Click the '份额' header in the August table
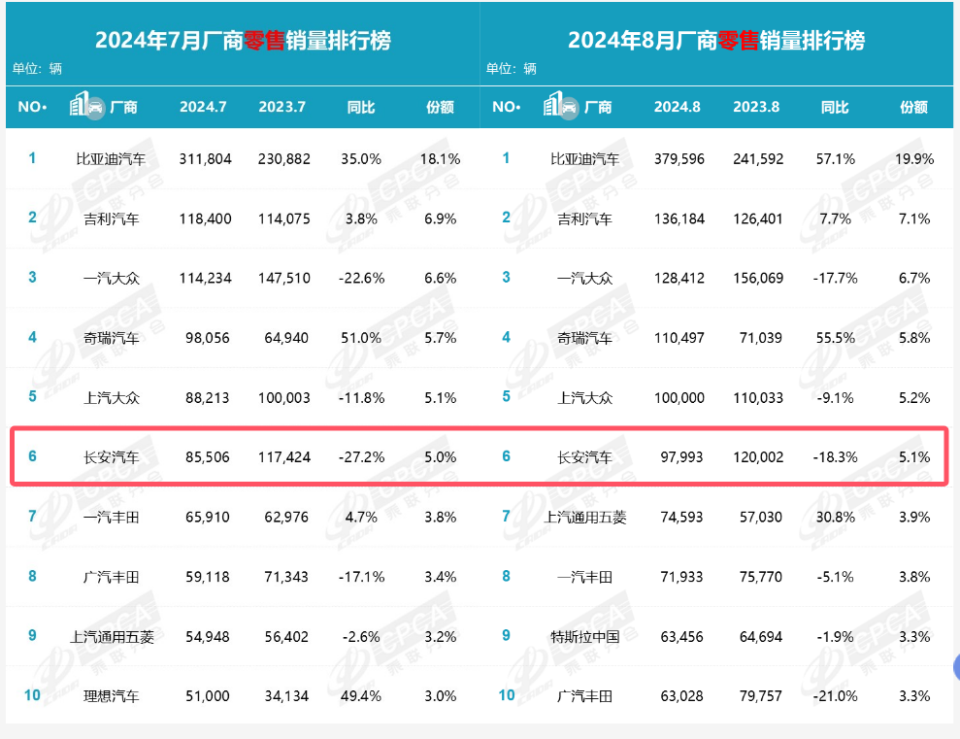The image size is (960, 739). pos(914,107)
